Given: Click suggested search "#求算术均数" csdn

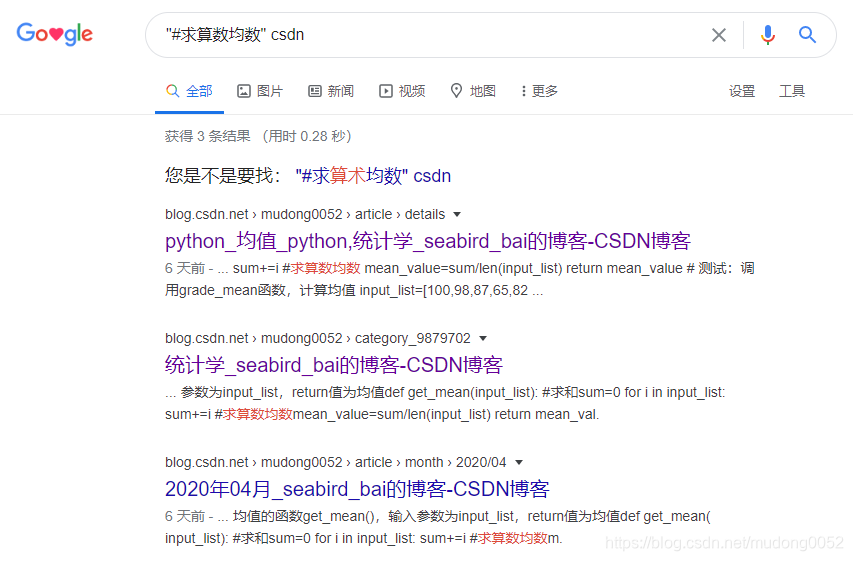Looking at the screenshot, I should pos(373,176).
